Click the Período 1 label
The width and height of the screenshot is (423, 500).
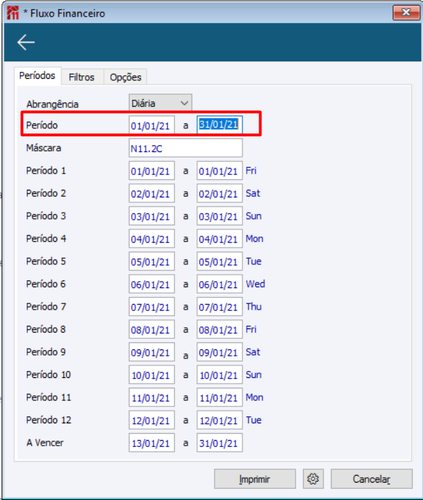point(46,171)
